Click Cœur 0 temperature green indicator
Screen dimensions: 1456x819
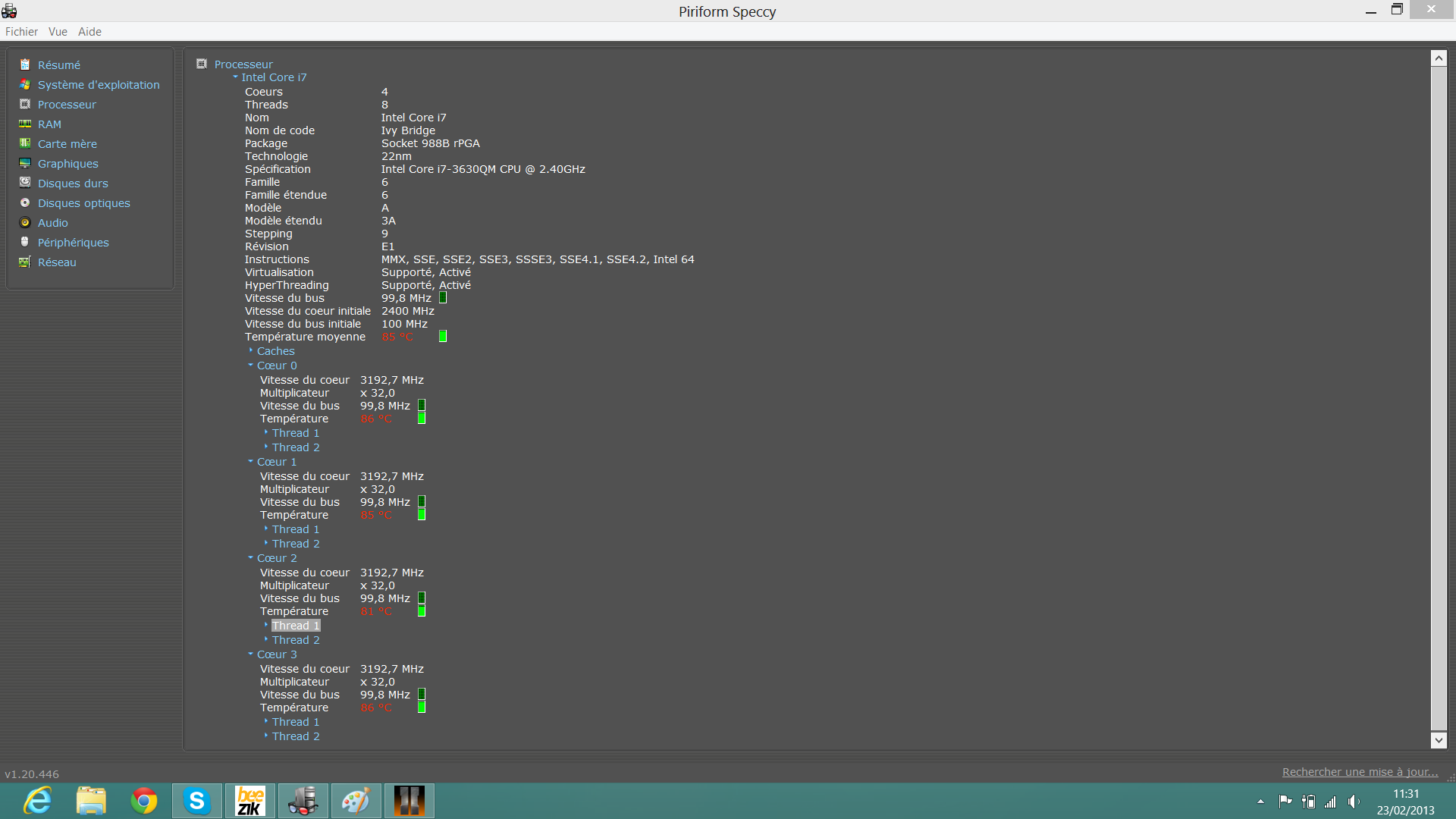422,418
